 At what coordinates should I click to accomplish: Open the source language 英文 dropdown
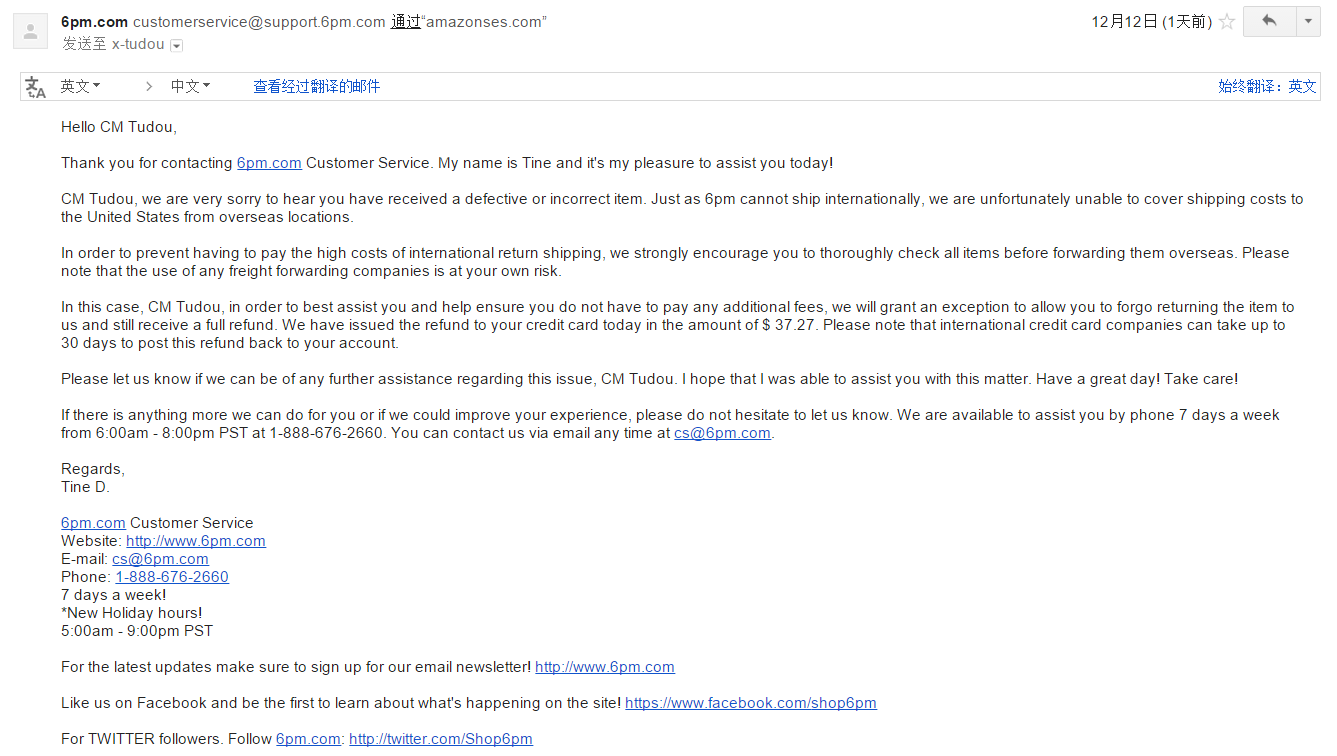coord(80,87)
